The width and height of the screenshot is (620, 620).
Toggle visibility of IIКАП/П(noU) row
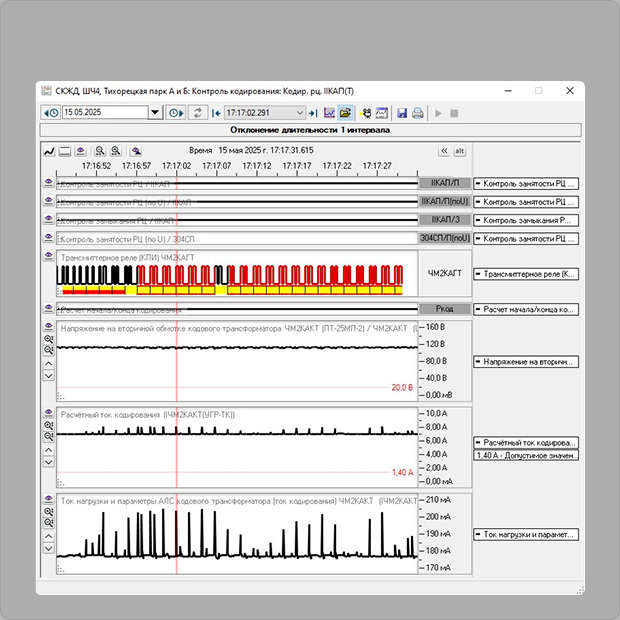[49, 200]
